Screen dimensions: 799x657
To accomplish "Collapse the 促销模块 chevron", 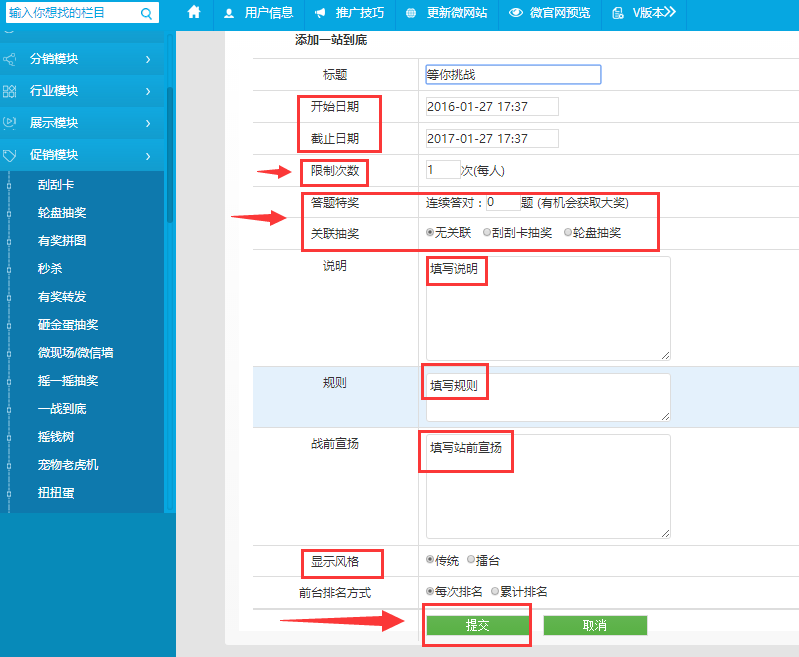I will (148, 156).
